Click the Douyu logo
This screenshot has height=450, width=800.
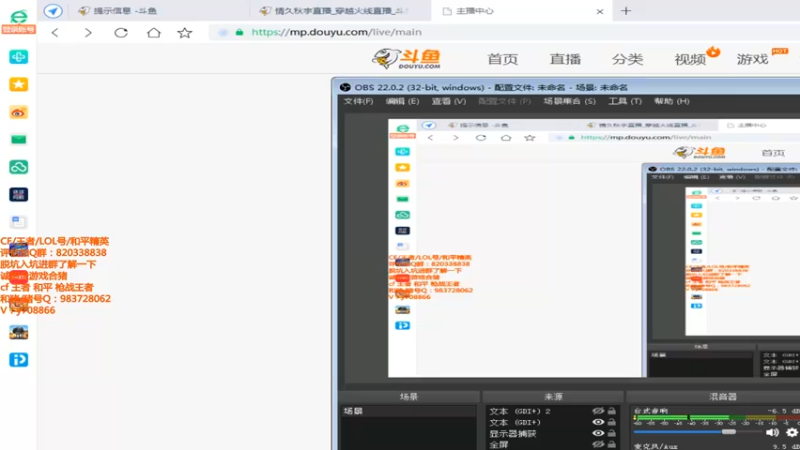[407, 59]
